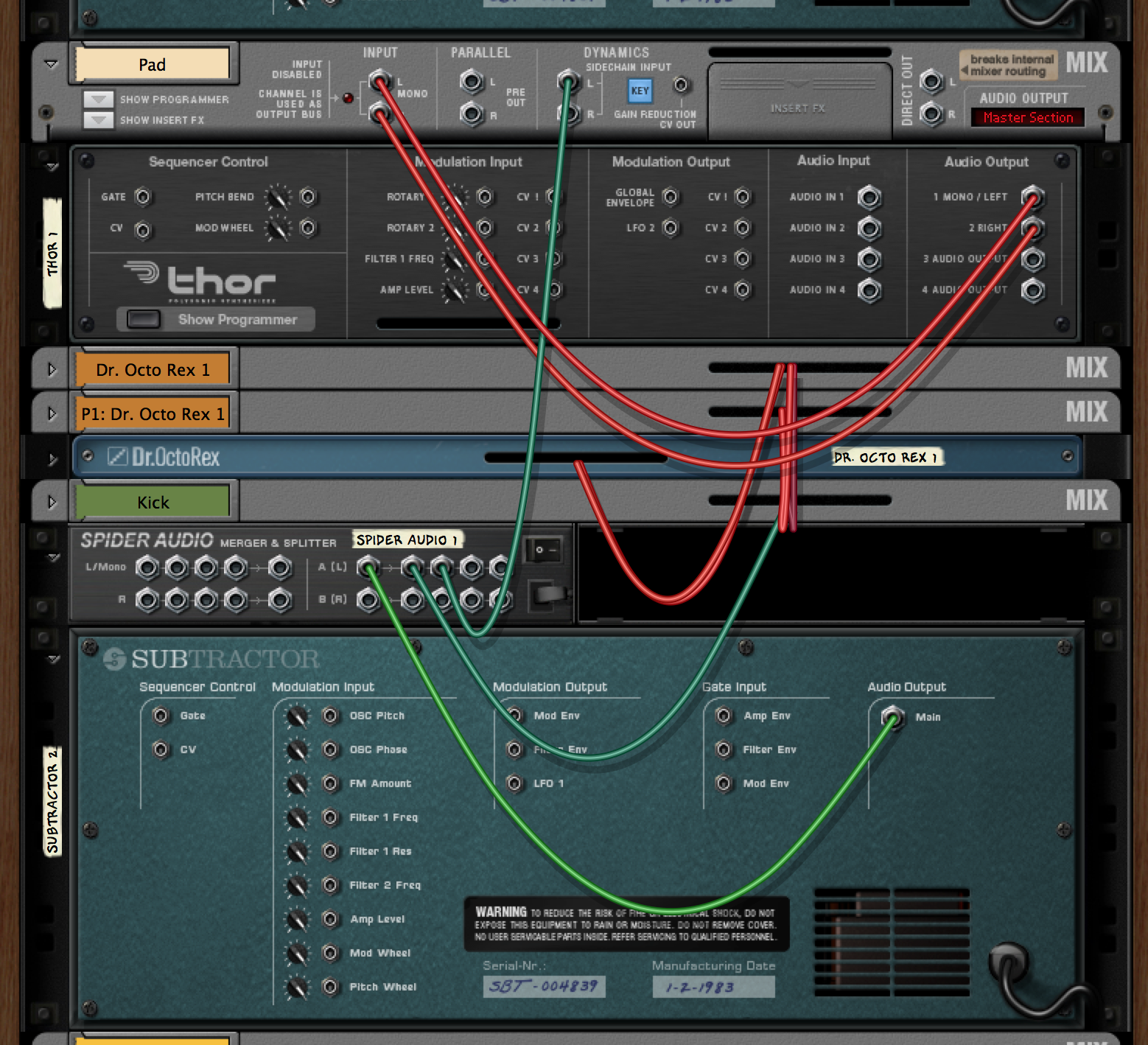Click the Thor Sequencer Control CV jack
Image resolution: width=1148 pixels, height=1045 pixels.
tap(143, 230)
